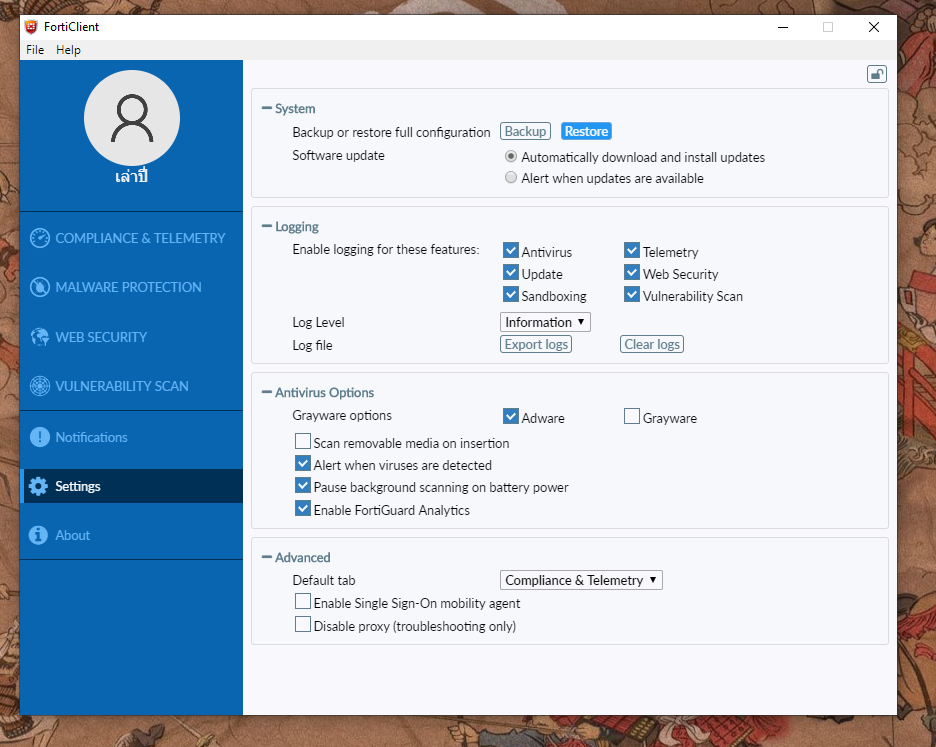Collapse the Logging section

point(267,227)
